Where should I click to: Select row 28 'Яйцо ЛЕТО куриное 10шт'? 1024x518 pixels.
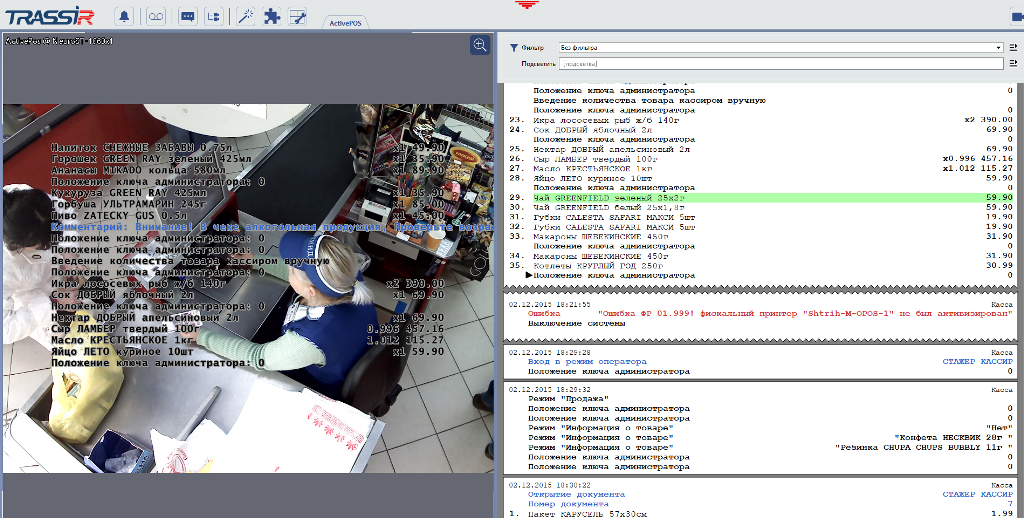pyautogui.click(x=761, y=178)
